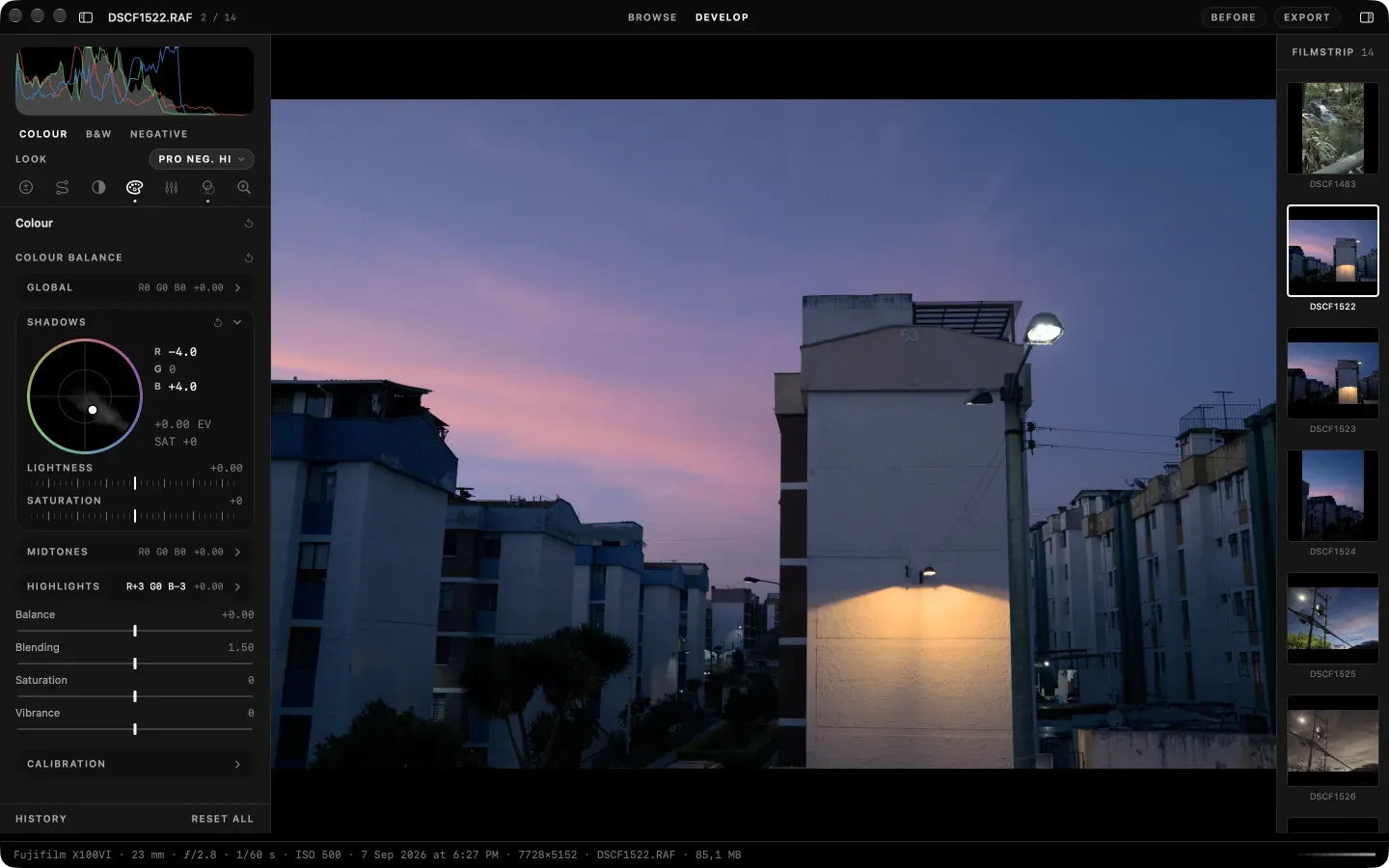The height and width of the screenshot is (868, 1389).
Task: Select the colour palette panel icon
Action: coord(135,188)
